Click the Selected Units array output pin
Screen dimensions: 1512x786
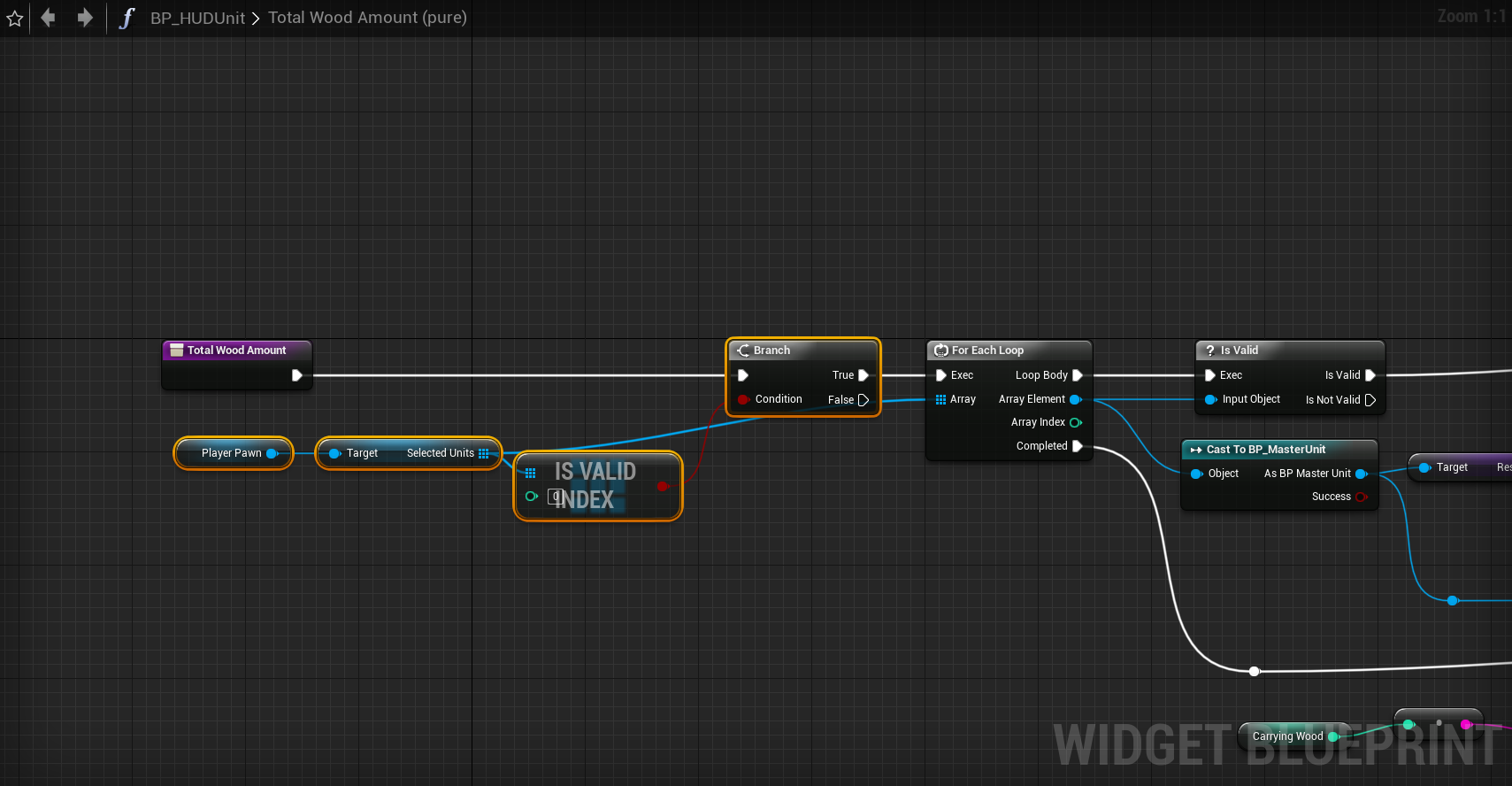pos(483,453)
